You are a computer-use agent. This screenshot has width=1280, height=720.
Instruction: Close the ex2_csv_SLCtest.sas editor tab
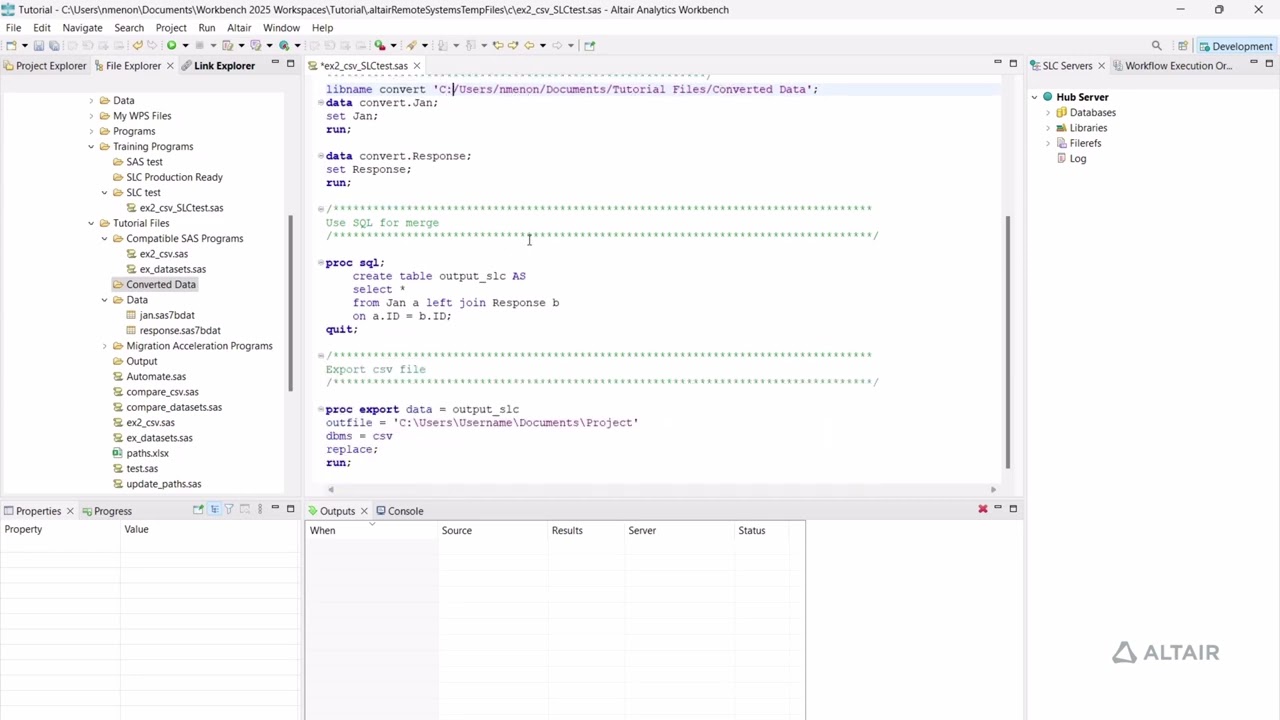point(417,66)
